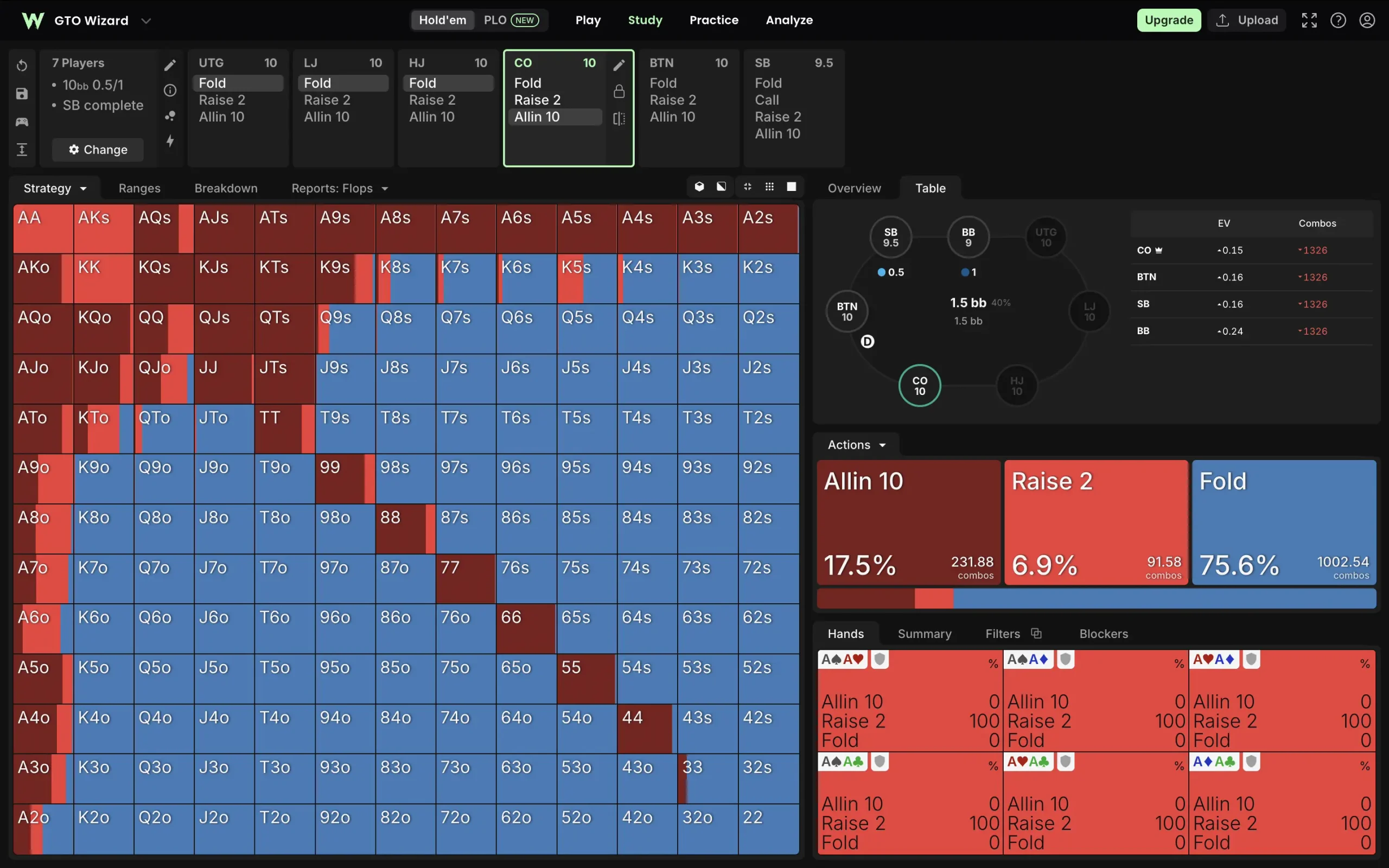Expand the GTO Wizard logo dropdown chevron
This screenshot has width=1389, height=868.
146,21
